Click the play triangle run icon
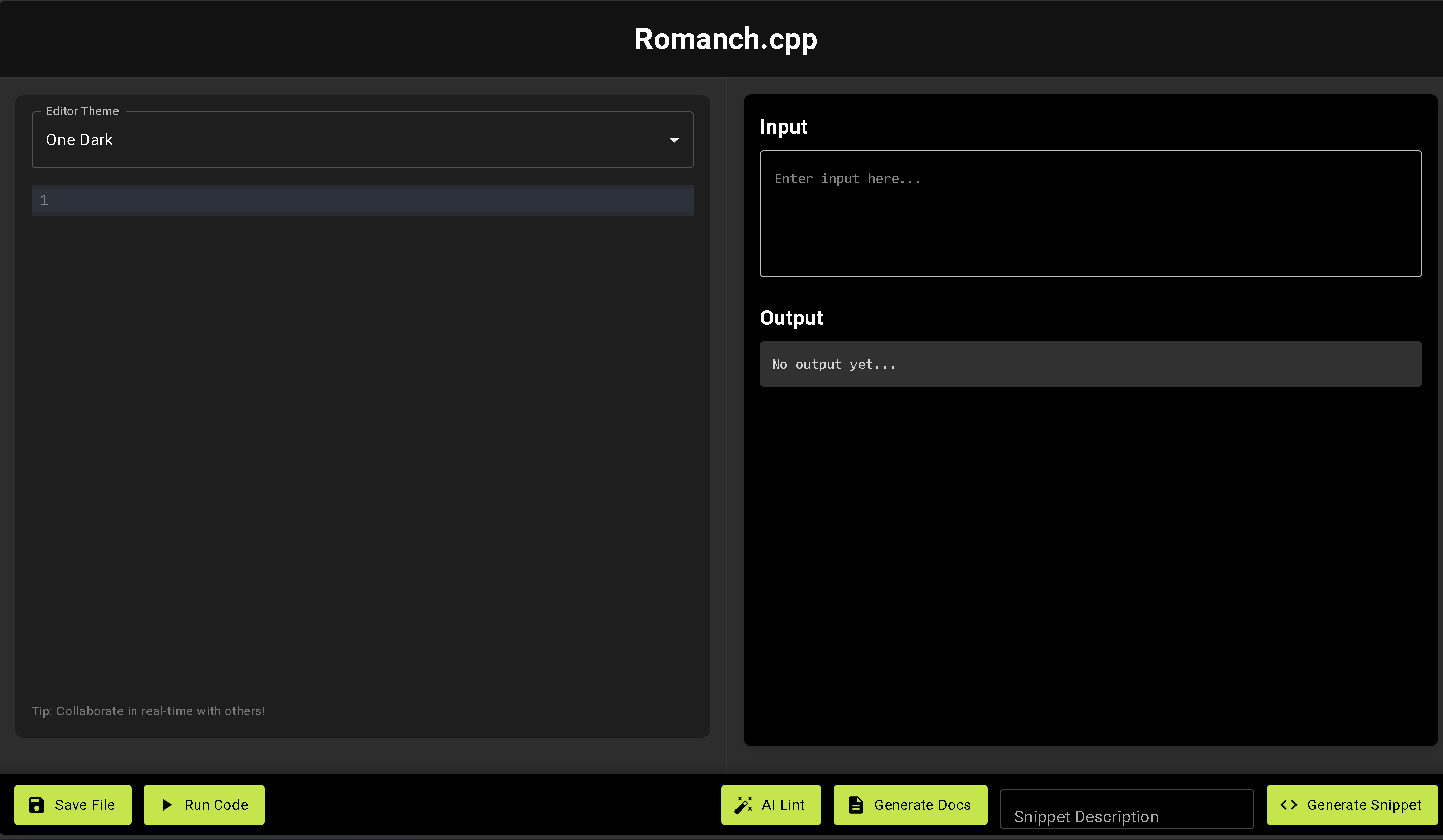 [167, 804]
